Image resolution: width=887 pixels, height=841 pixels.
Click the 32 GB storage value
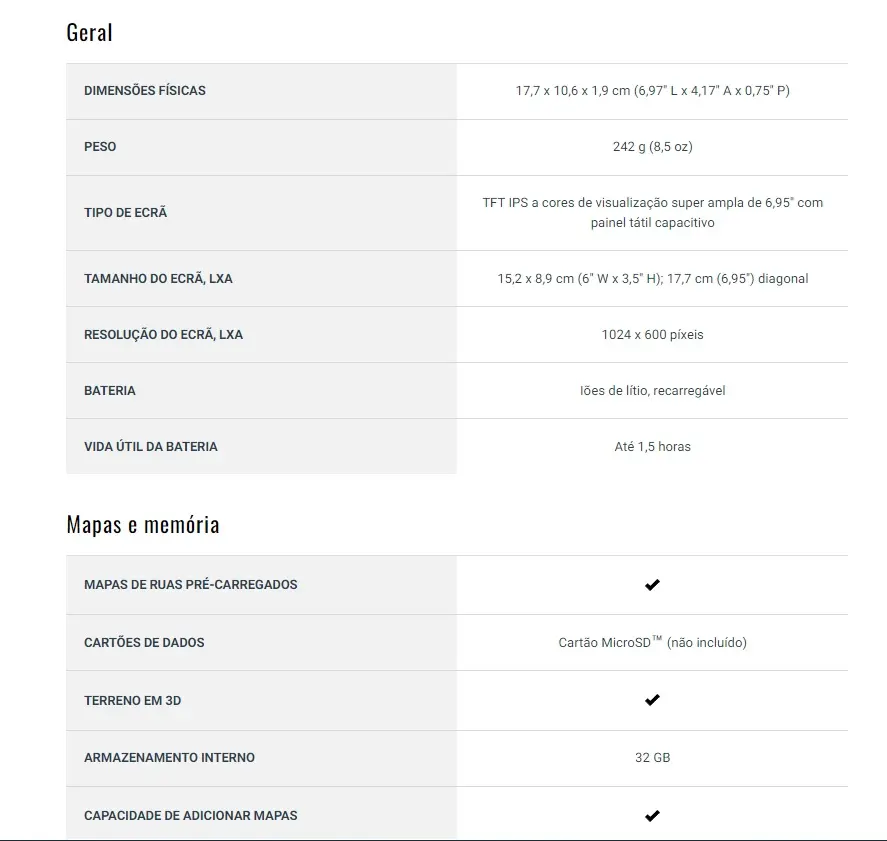652,757
